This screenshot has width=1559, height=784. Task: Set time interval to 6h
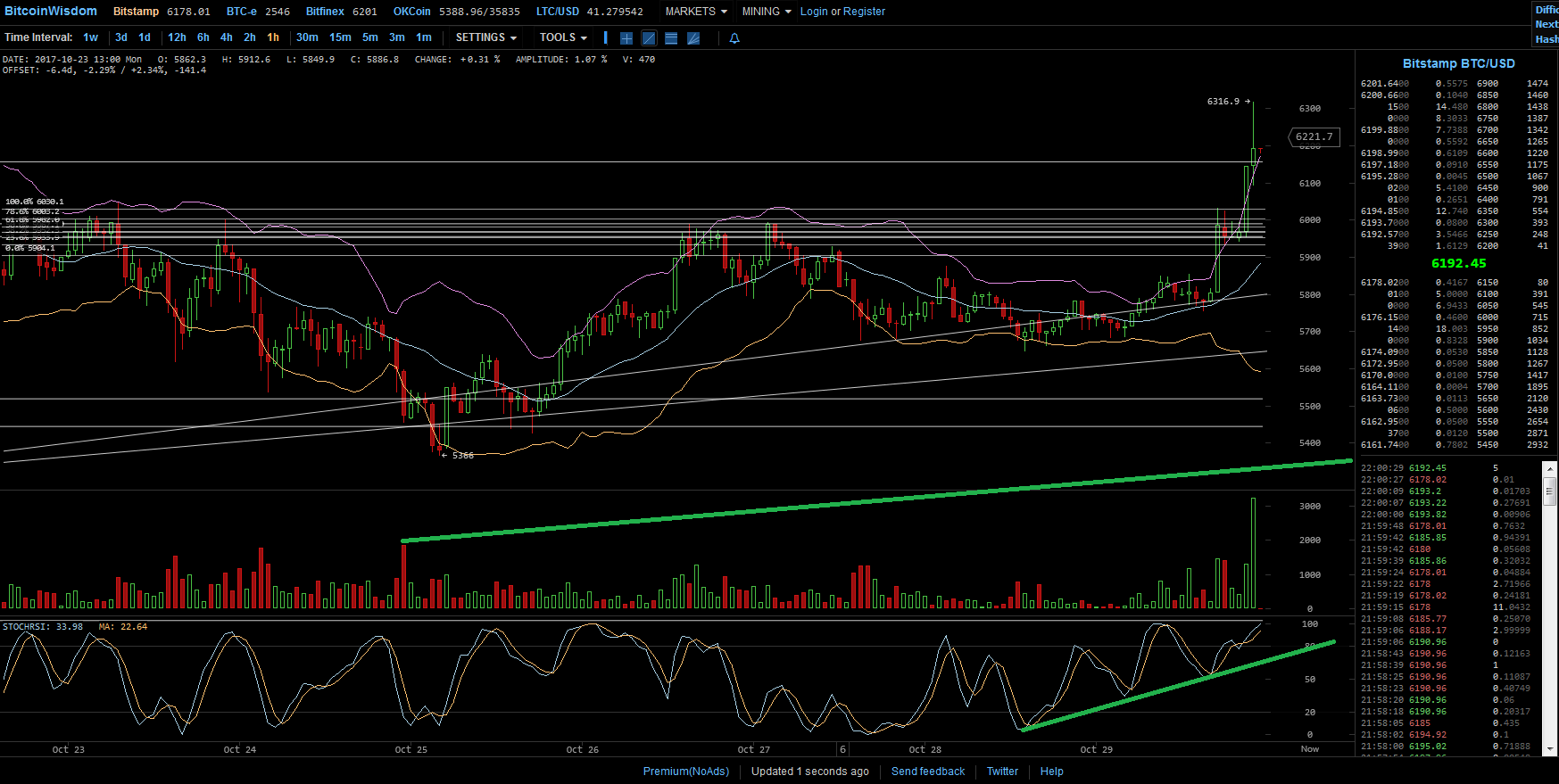pos(203,37)
